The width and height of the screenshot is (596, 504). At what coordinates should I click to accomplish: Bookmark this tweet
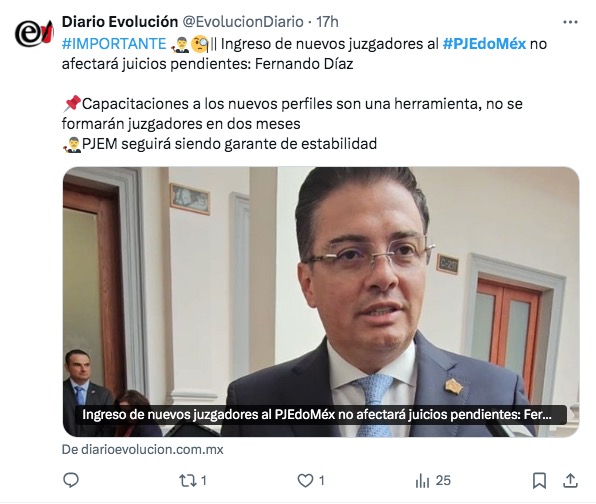(539, 481)
